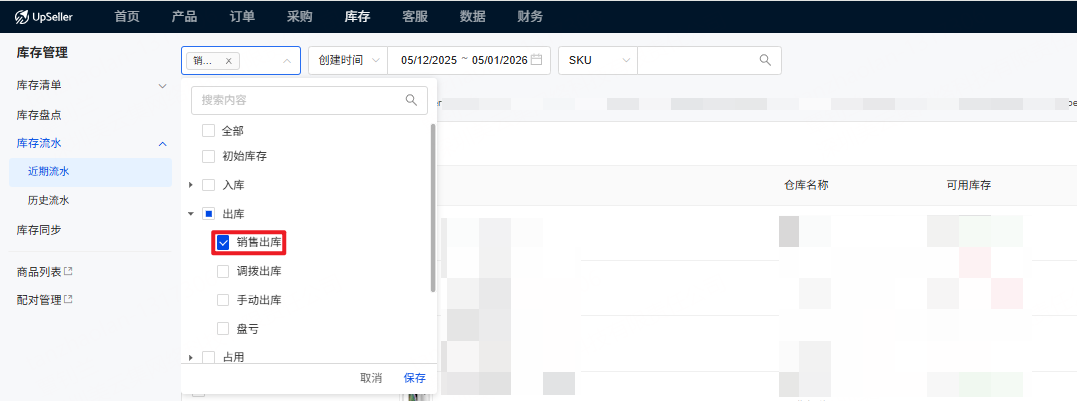Click the 保存 button
1077x401 pixels.
point(414,378)
